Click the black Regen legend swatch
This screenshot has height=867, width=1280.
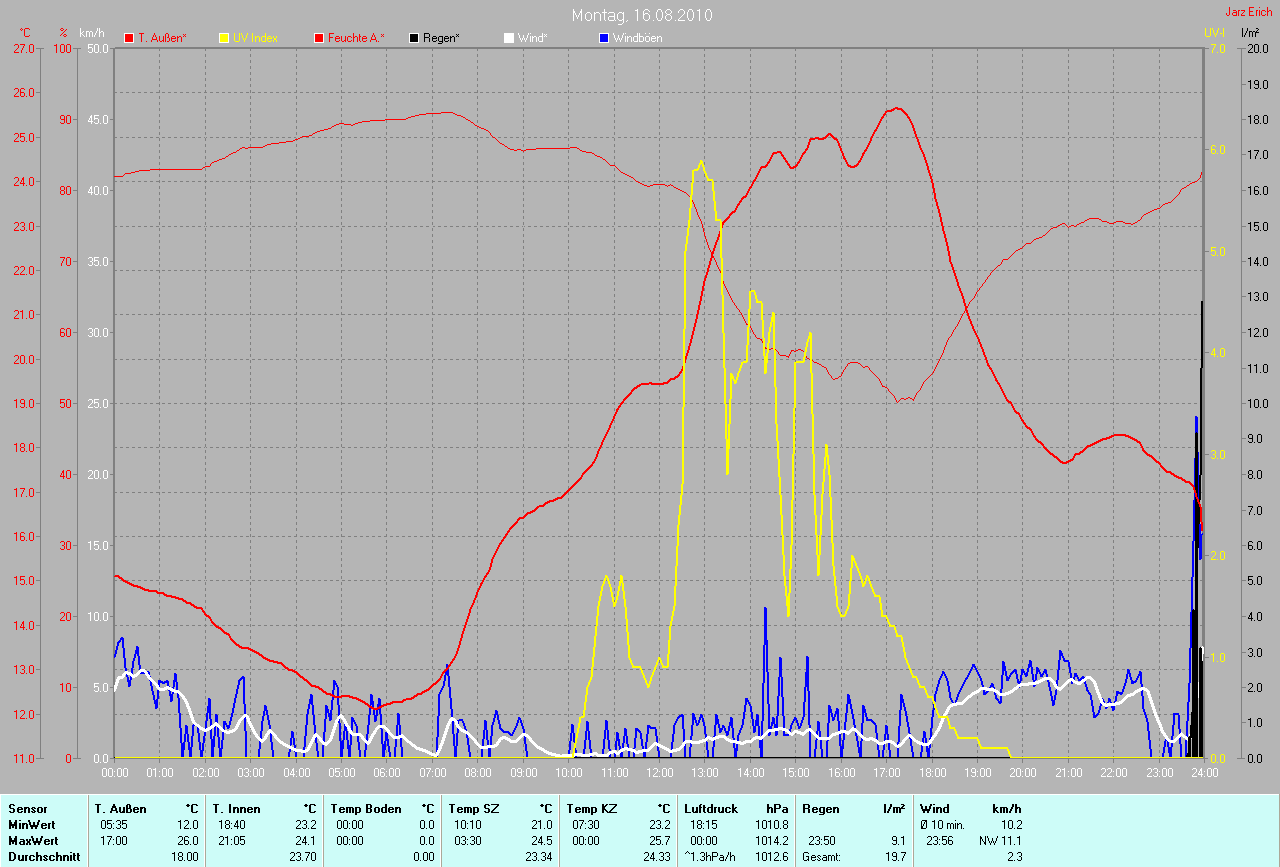click(x=414, y=38)
